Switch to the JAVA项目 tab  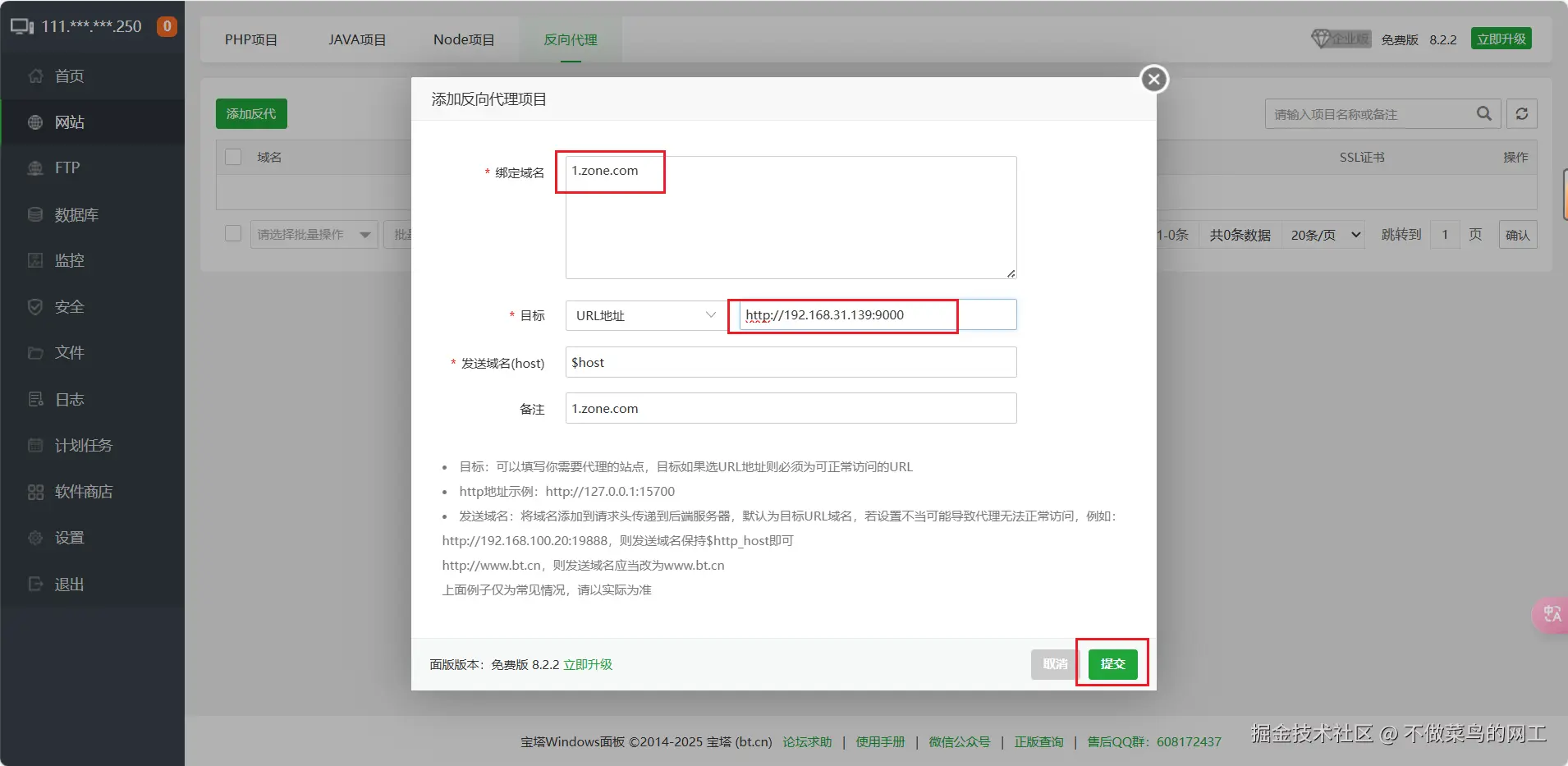[356, 39]
